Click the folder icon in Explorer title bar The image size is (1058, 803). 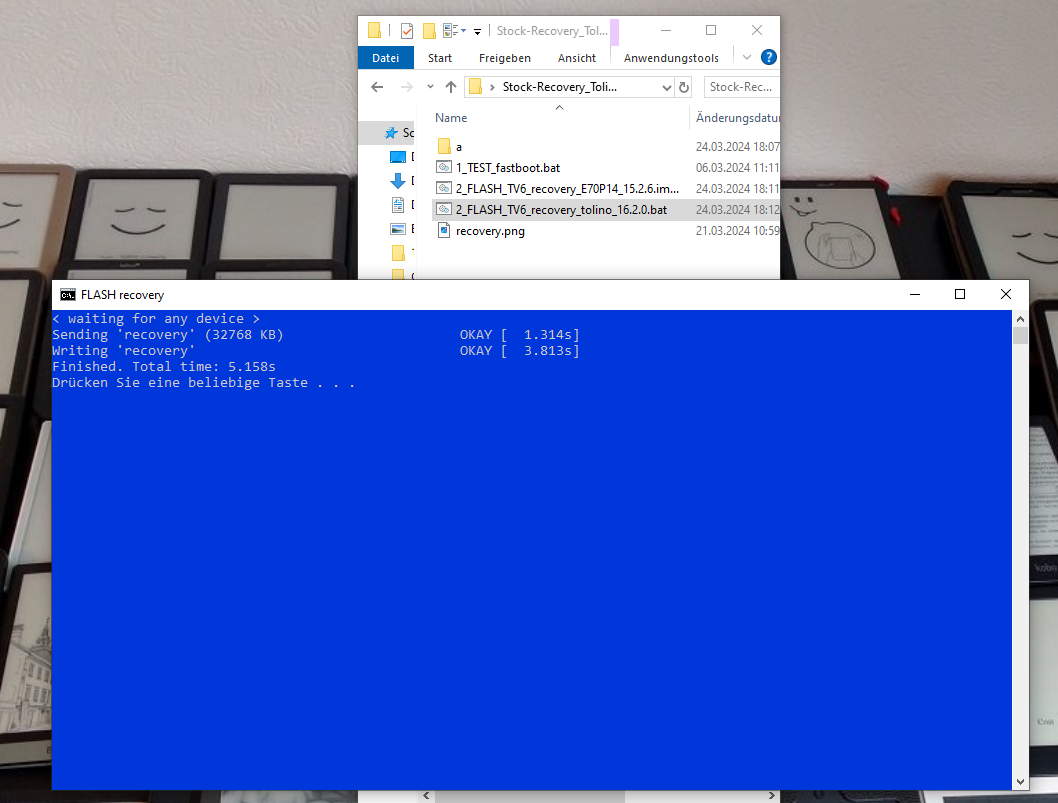coord(374,30)
